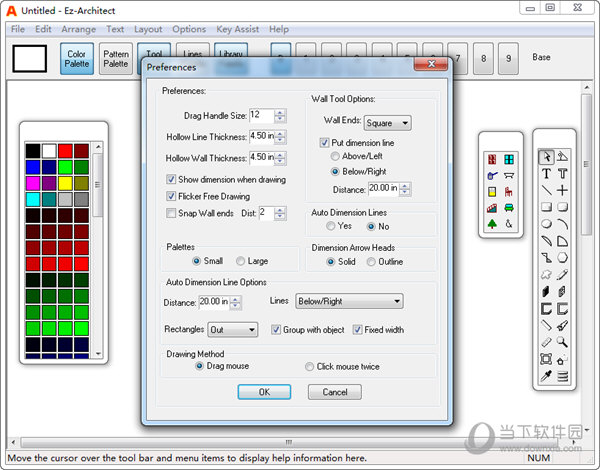
Task: Select Yes for Auto Dimension Lines
Action: 331,226
